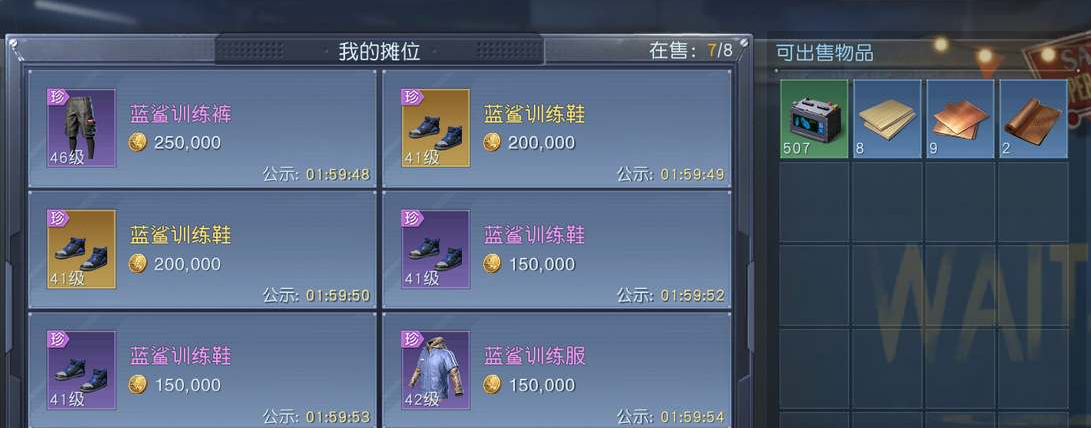Open the 蓝鲨训练裤 listing priced 250,000
The height and width of the screenshot is (428, 1091).
coord(202,129)
